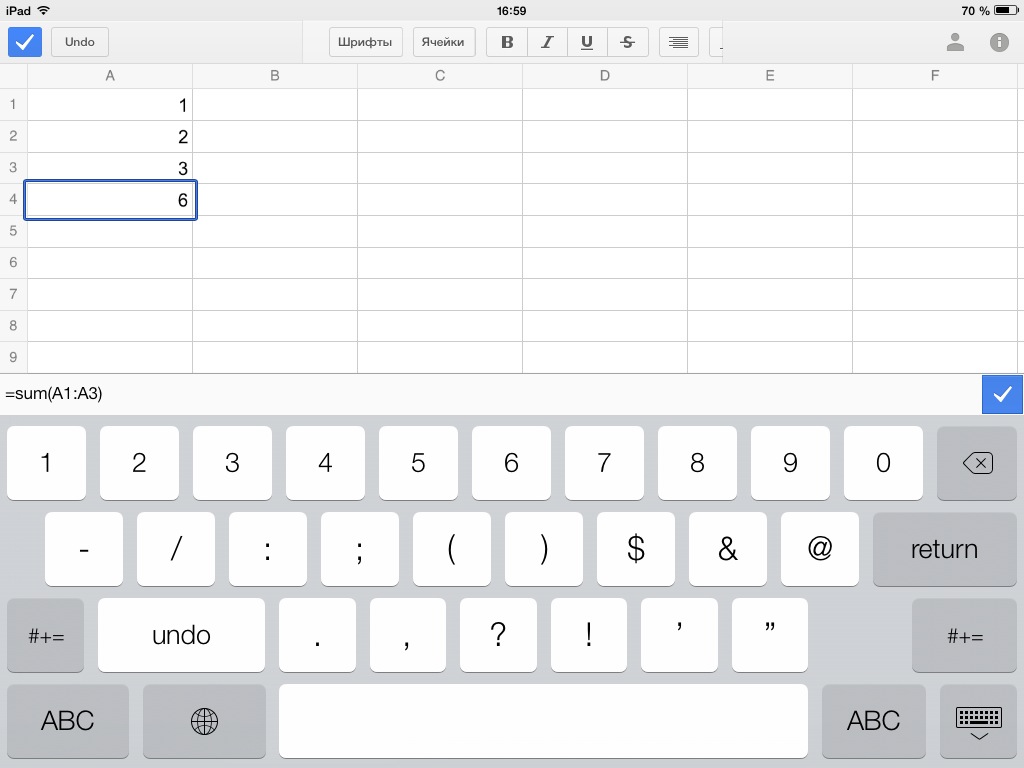
Task: Toggle italic formatting
Action: (547, 42)
